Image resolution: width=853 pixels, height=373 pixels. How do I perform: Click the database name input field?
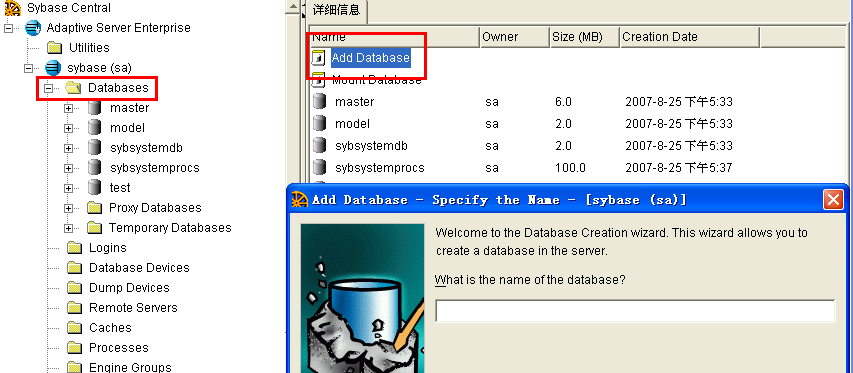tap(635, 311)
